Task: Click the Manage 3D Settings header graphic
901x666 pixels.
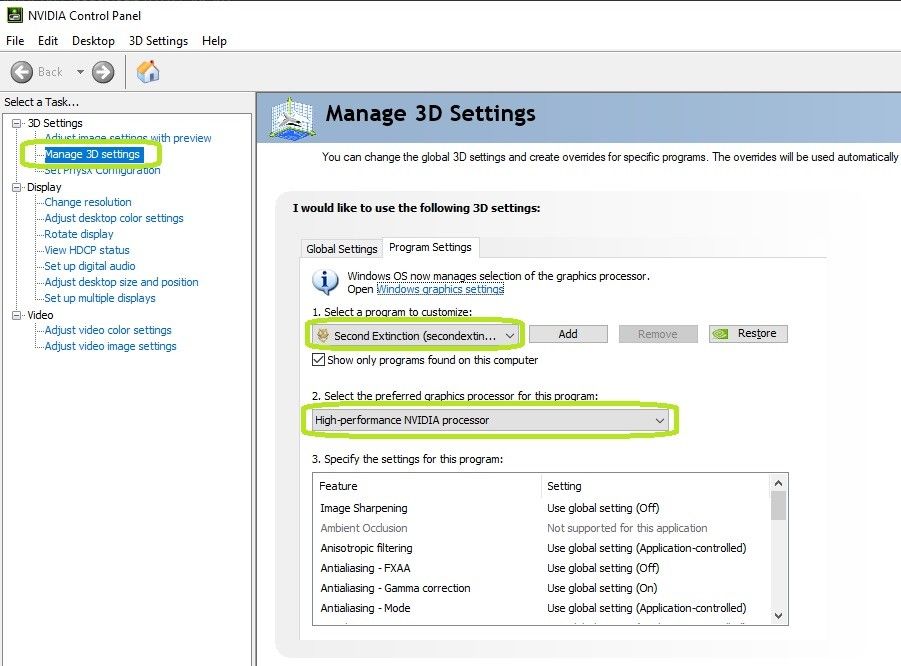Action: tap(292, 118)
